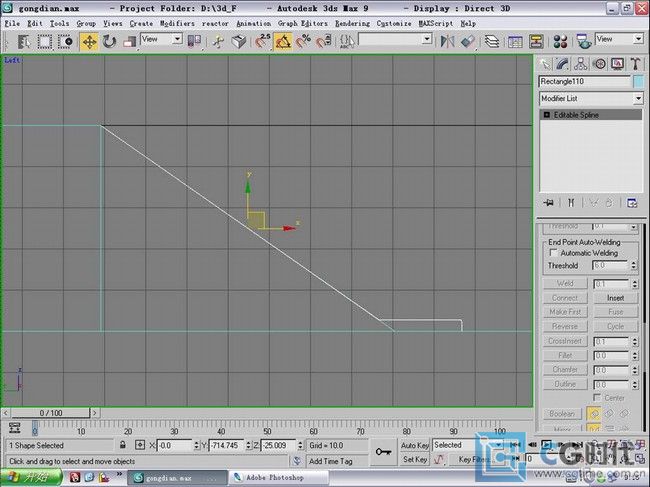650x487 pixels.
Task: Select the Boolean Union icon
Action: (x=594, y=413)
